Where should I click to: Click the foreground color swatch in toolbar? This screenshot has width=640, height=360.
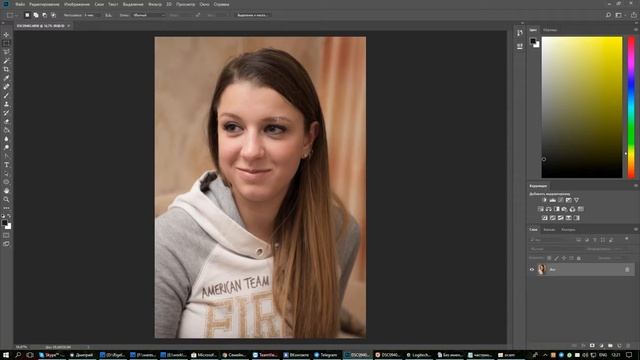click(x=4, y=223)
